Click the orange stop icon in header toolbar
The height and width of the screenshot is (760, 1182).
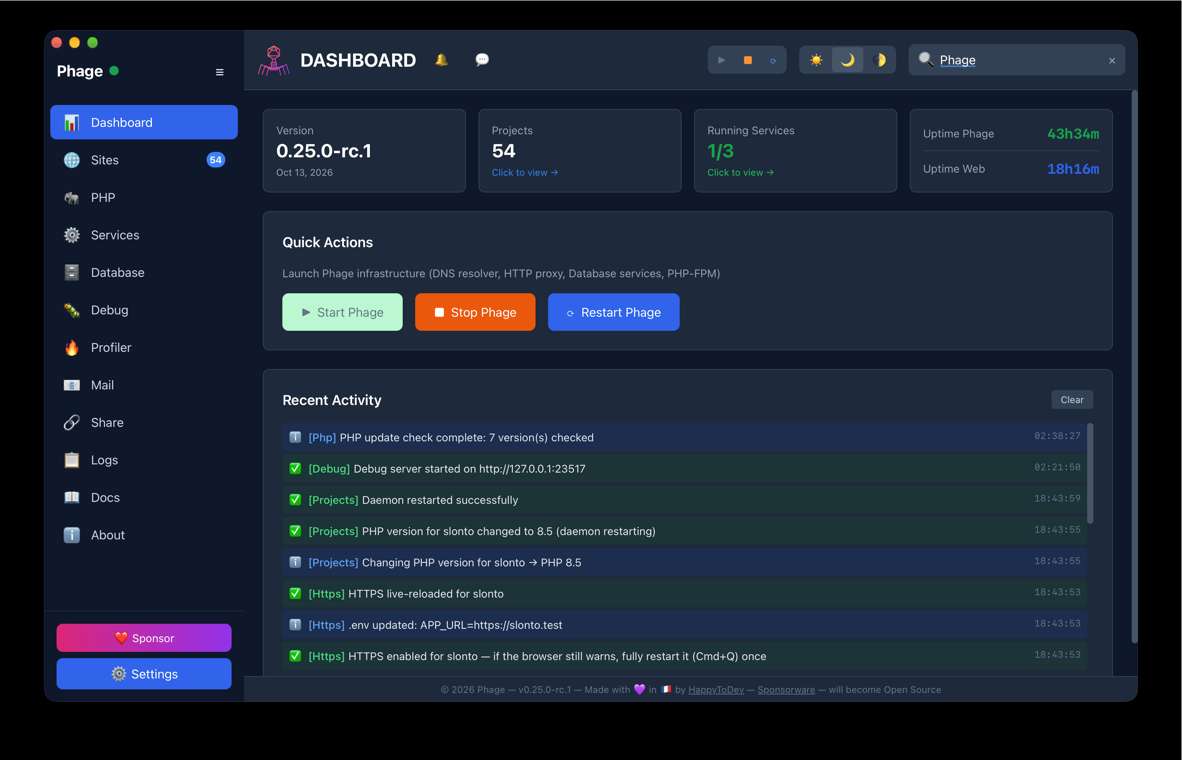click(x=748, y=60)
